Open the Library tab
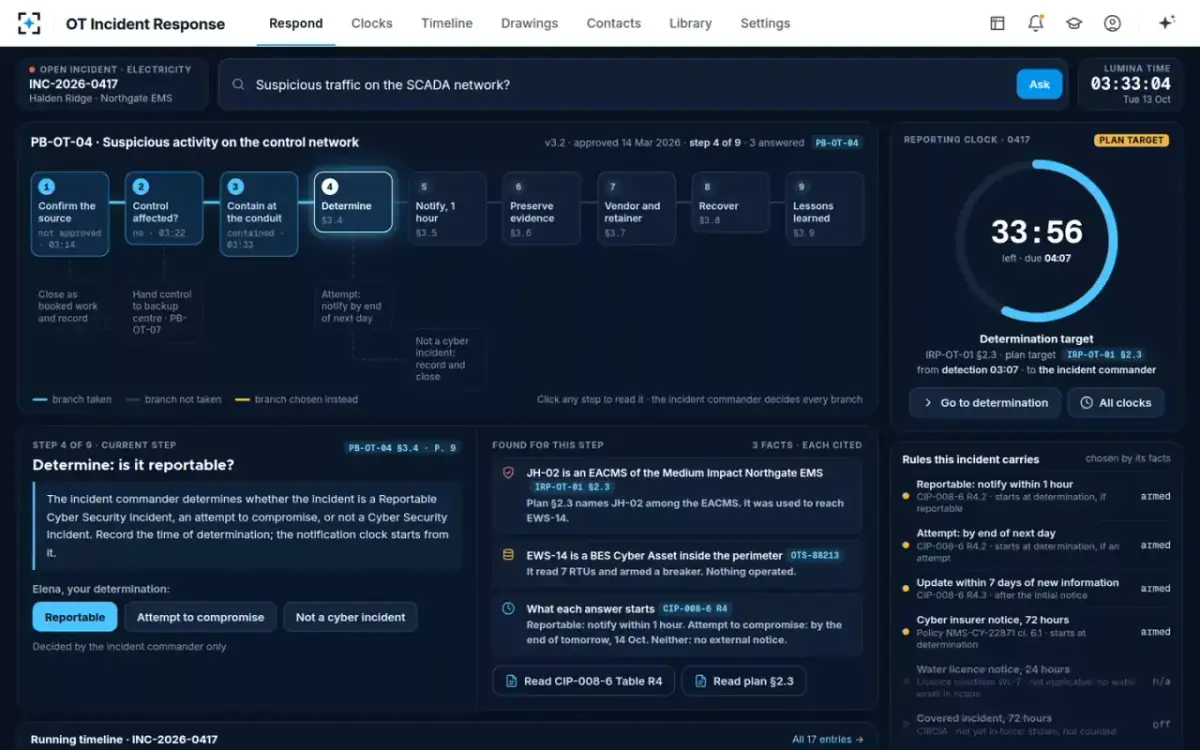1200x750 pixels. [691, 23]
